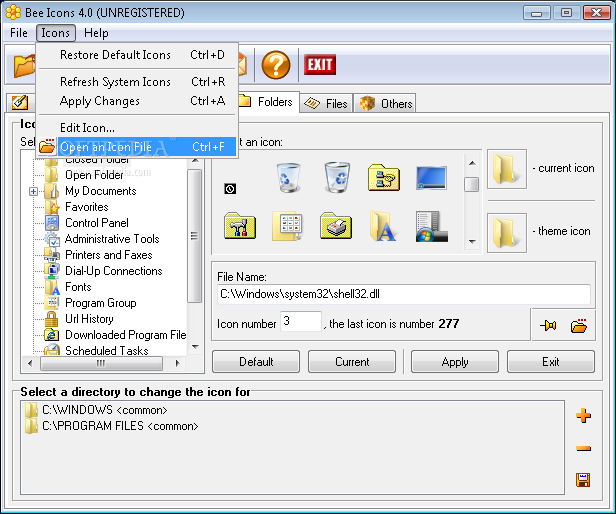This screenshot has height=514, width=616.
Task: Select the small black clock icon
Action: coord(230,189)
